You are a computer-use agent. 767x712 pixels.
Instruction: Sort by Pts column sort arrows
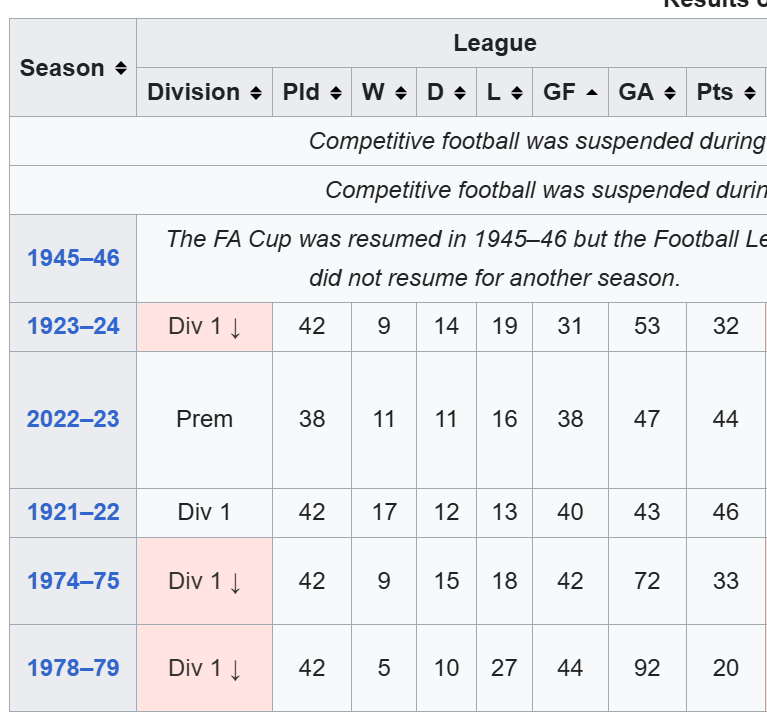(x=749, y=93)
